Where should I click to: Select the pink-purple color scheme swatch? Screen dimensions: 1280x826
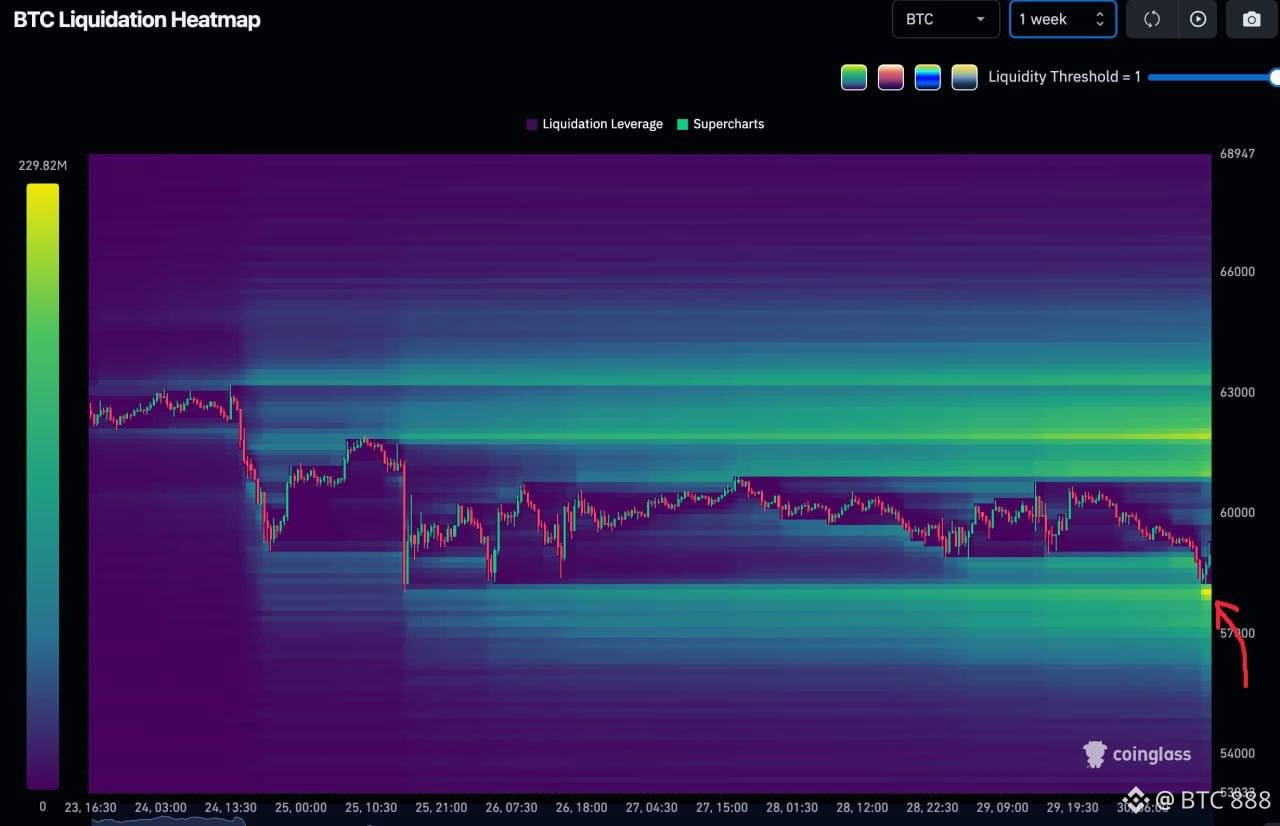(x=890, y=77)
